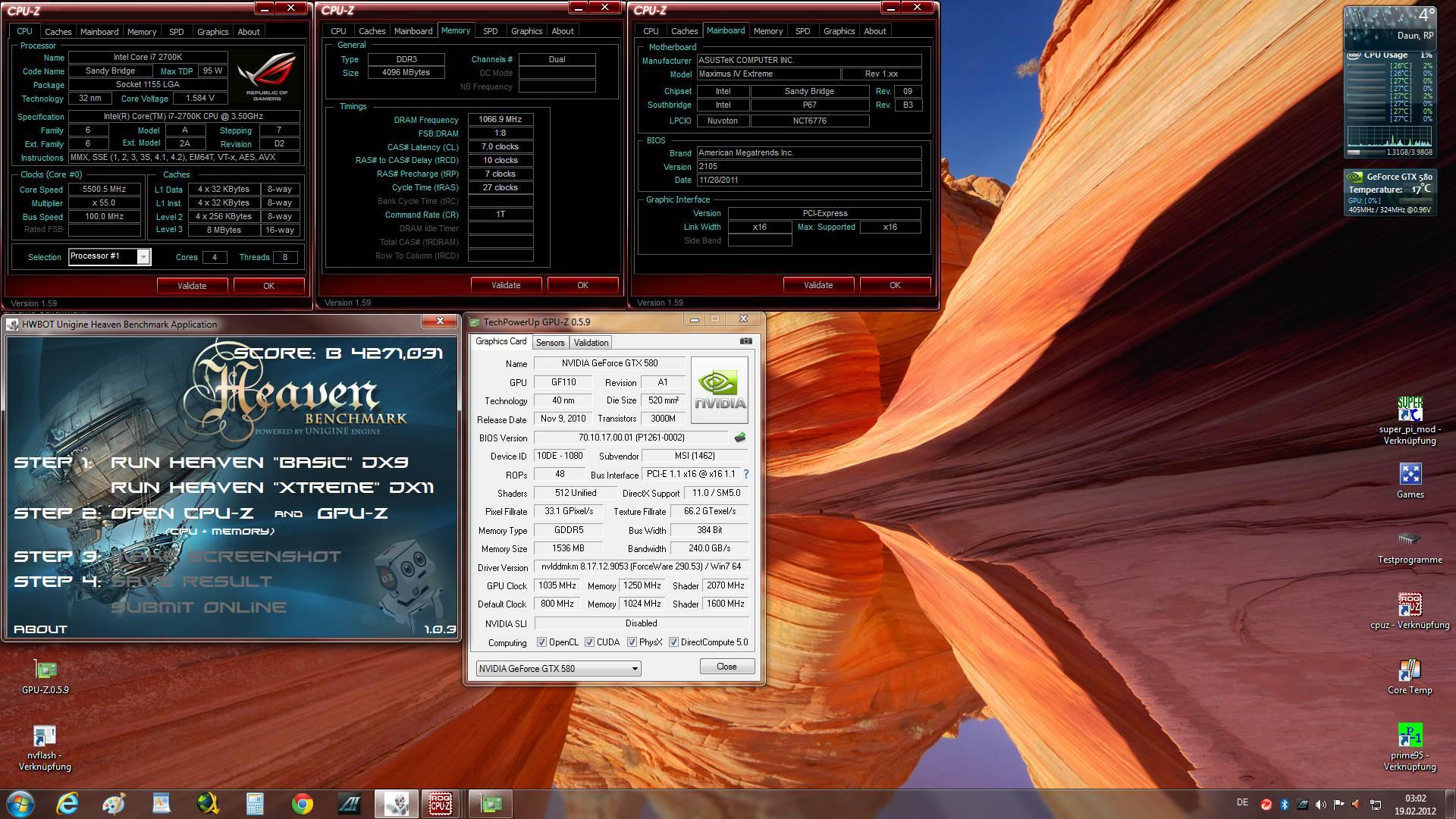Open WordPad from the taskbar
Screen dimensions: 1456x819
tap(162, 803)
